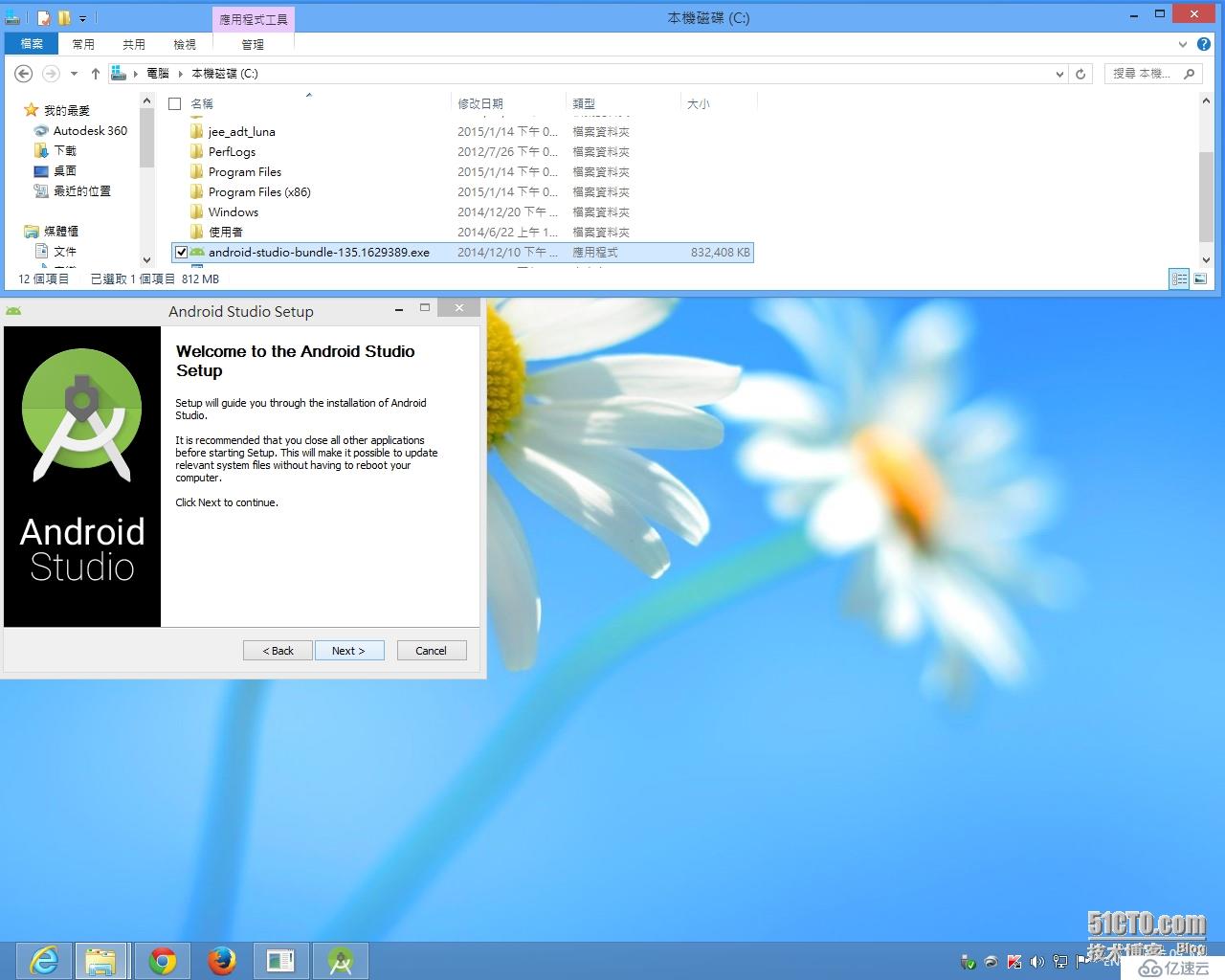Open the 管理 ribbon tab
Viewport: 1225px width, 980px height.
253,44
